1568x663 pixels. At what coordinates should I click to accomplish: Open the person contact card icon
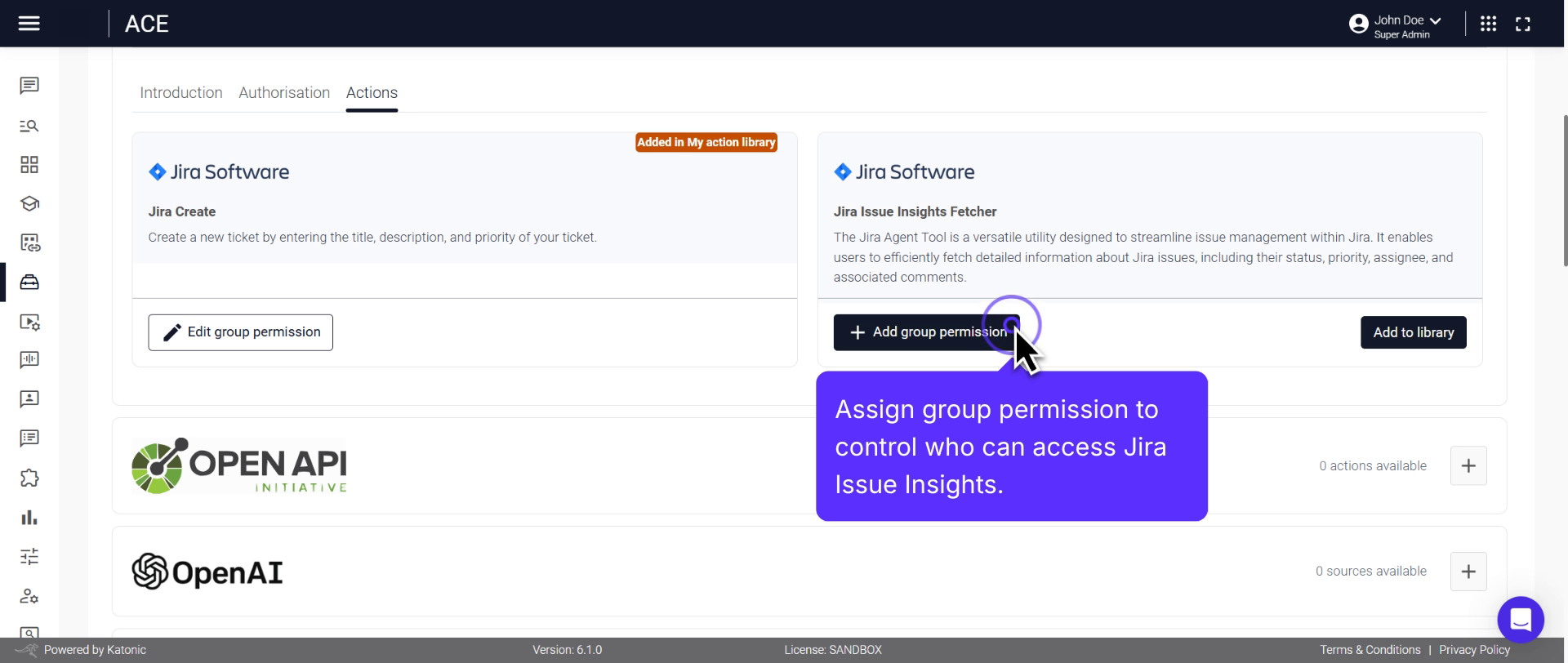(29, 399)
